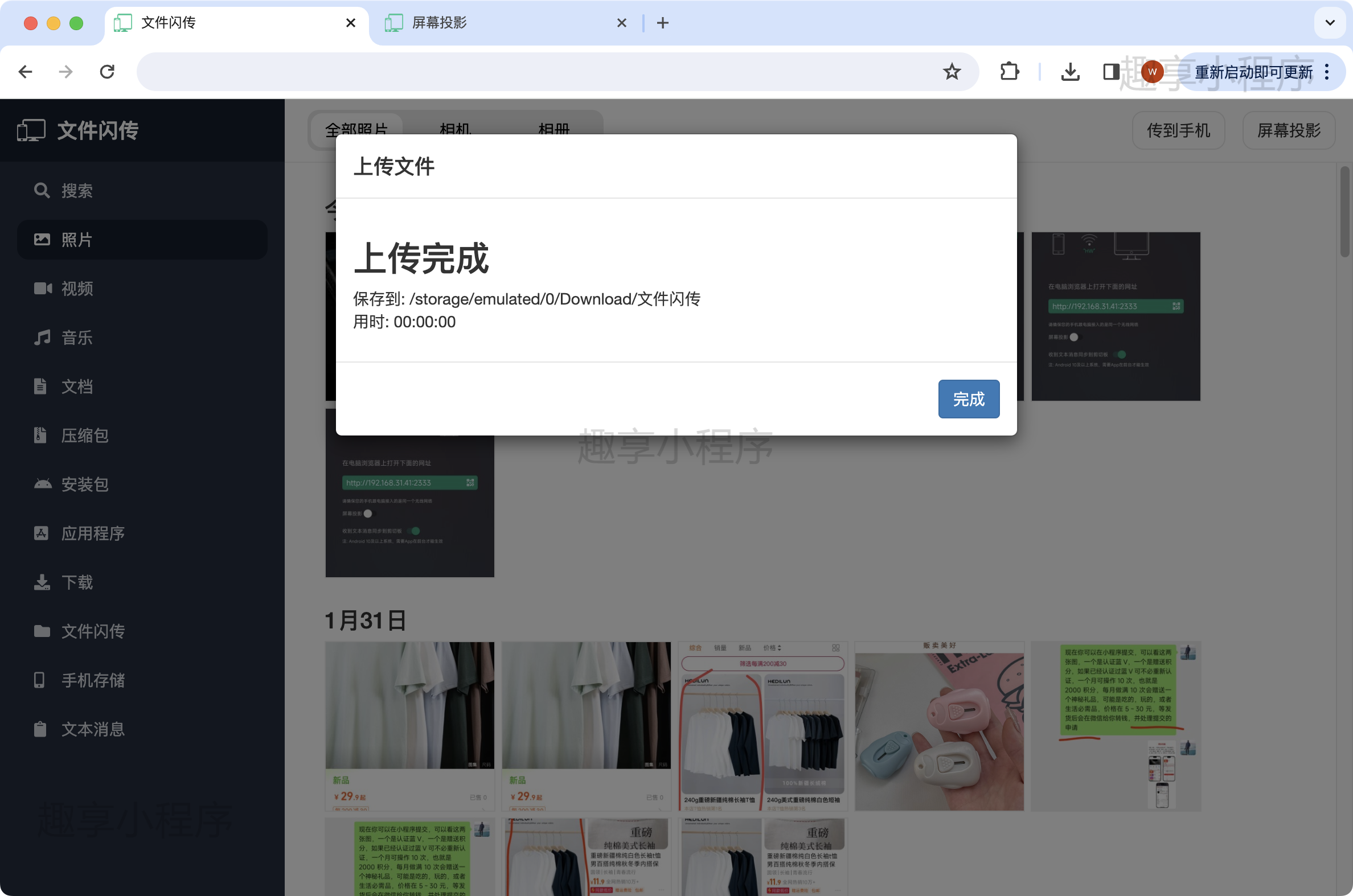Expand the tab search dropdown arrow
This screenshot has width=1353, height=896.
tap(1330, 23)
